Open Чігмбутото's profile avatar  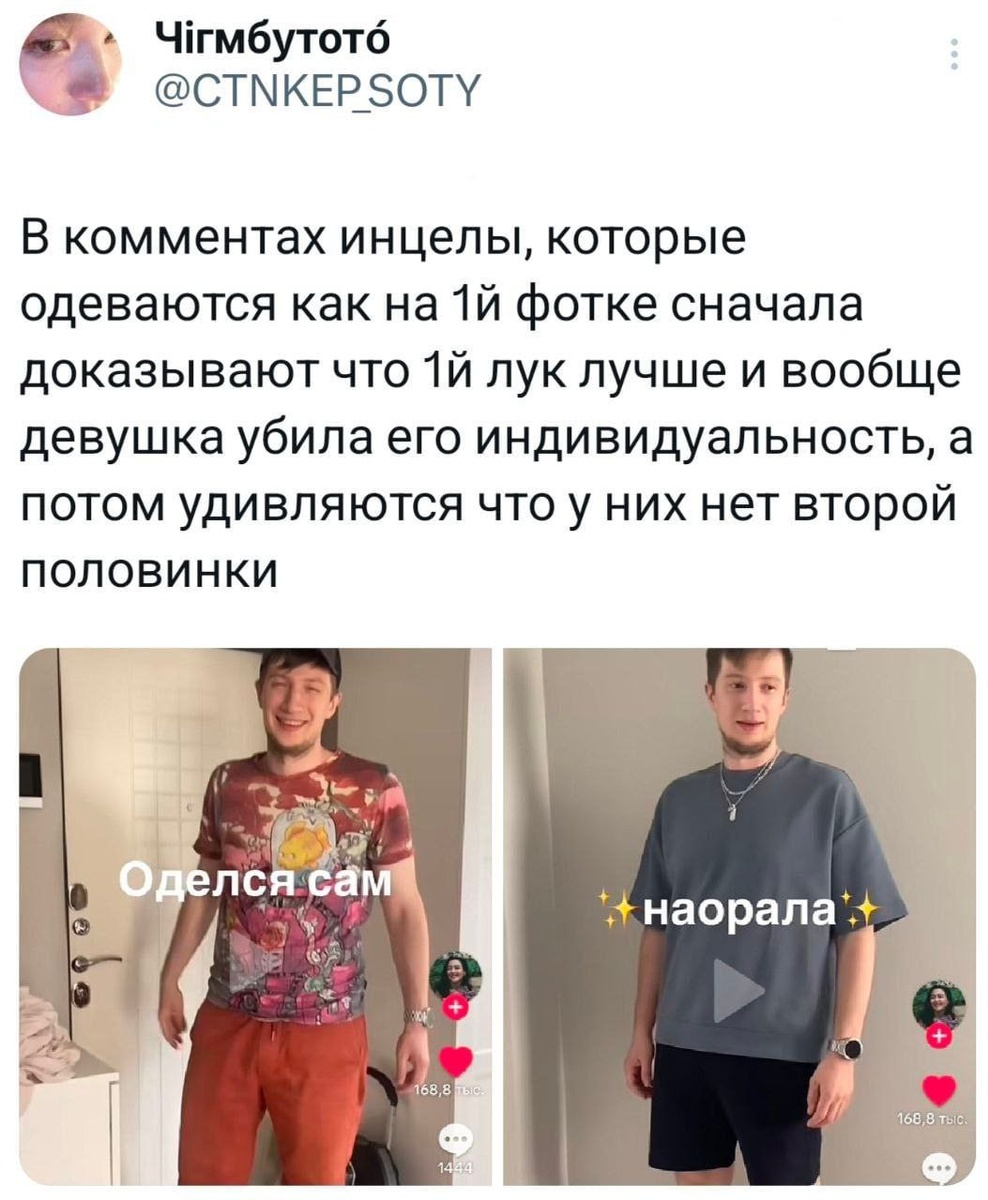[x=71, y=64]
